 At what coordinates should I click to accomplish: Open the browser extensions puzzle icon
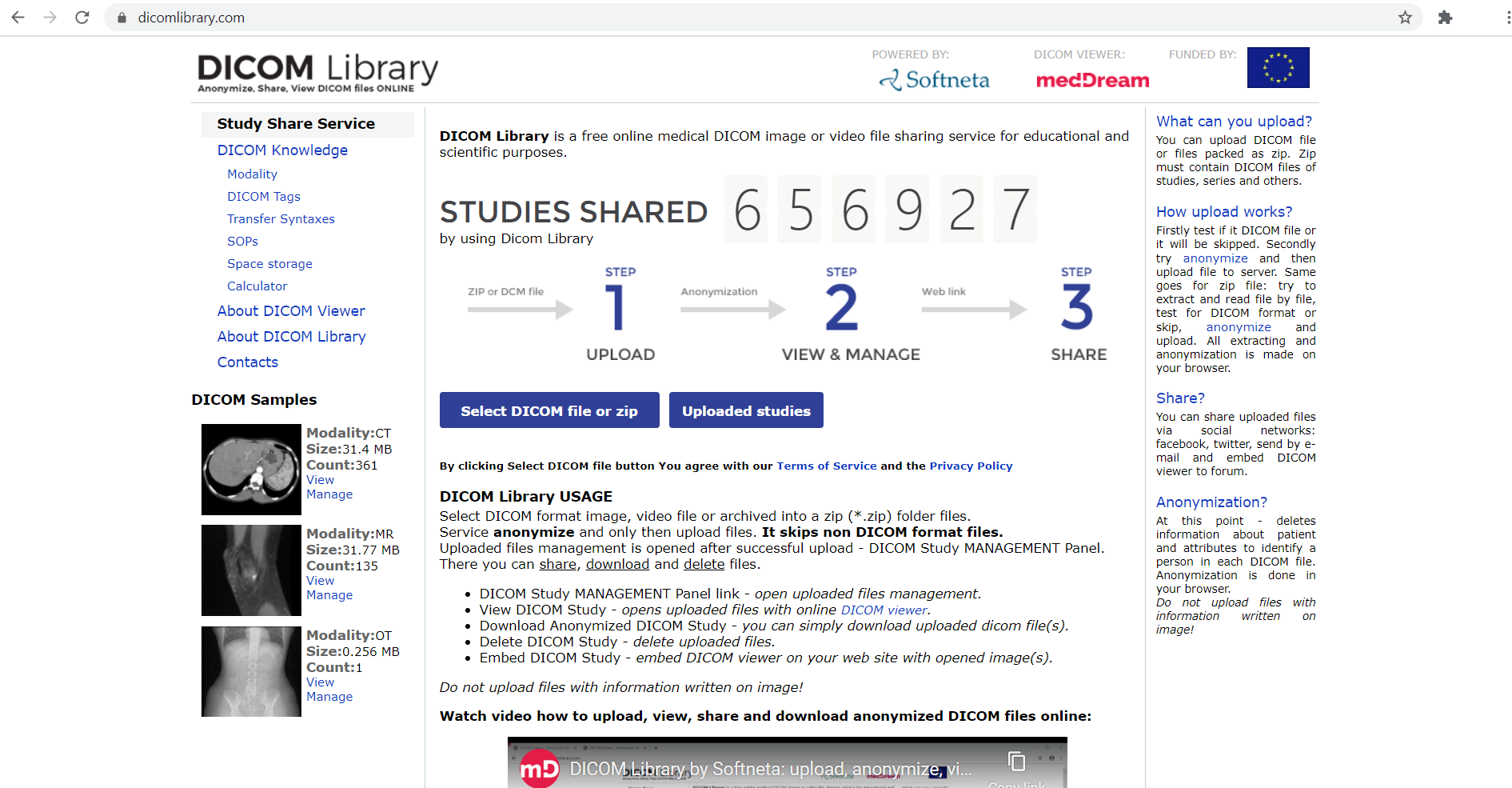pyautogui.click(x=1445, y=17)
